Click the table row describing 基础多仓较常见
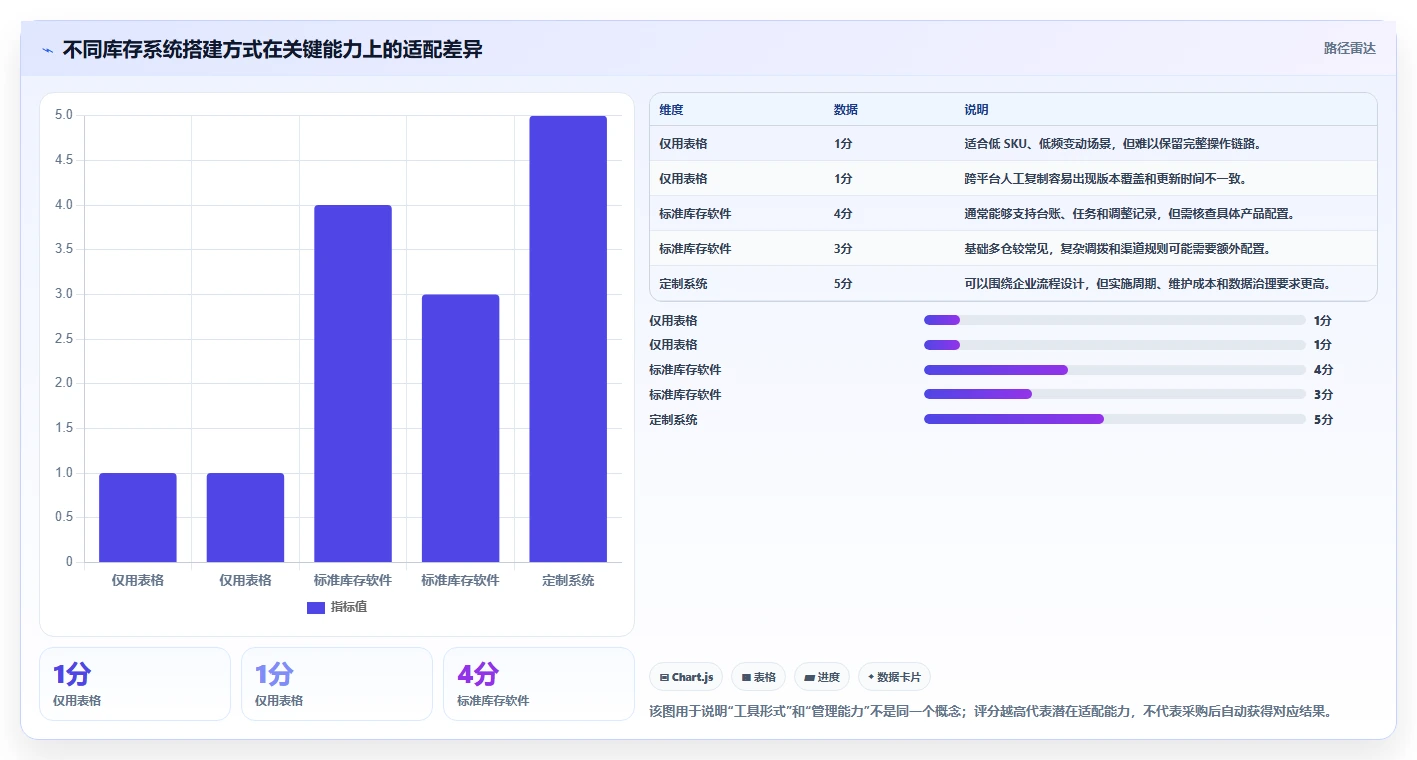 pos(1013,248)
